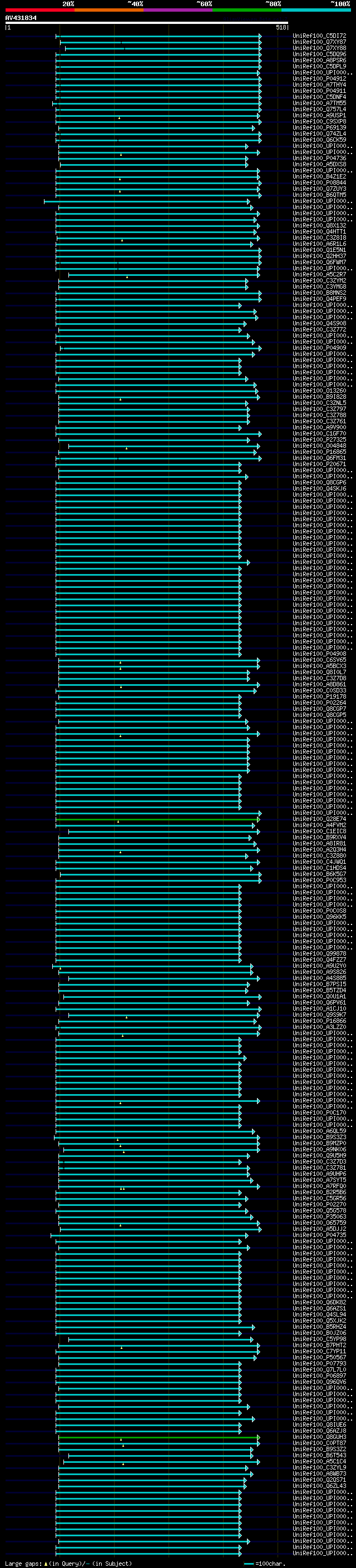Click the white query sequence bar
The height and width of the screenshot is (1568, 356).
pos(147,23)
